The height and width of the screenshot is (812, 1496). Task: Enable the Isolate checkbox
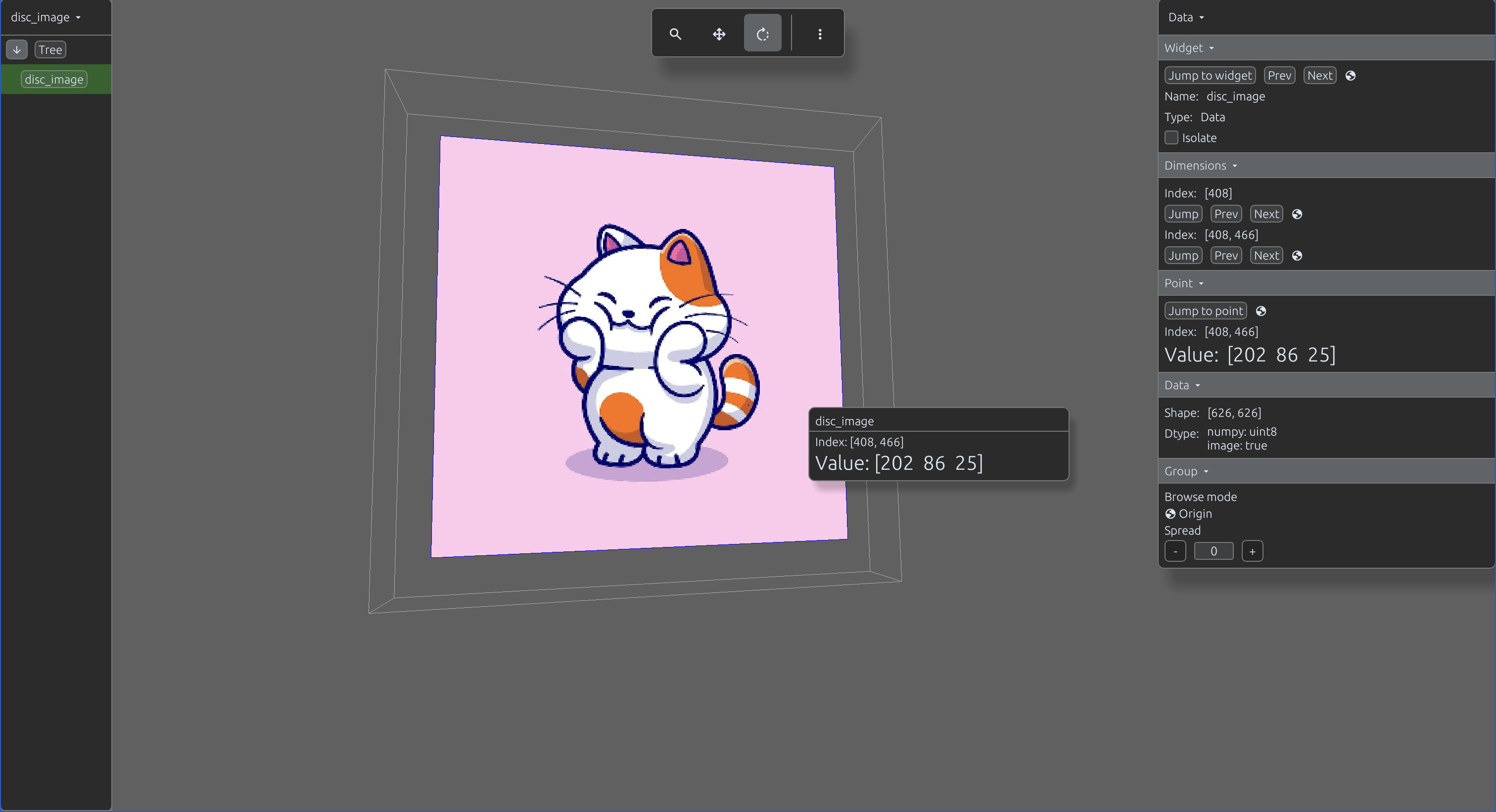tap(1171, 137)
